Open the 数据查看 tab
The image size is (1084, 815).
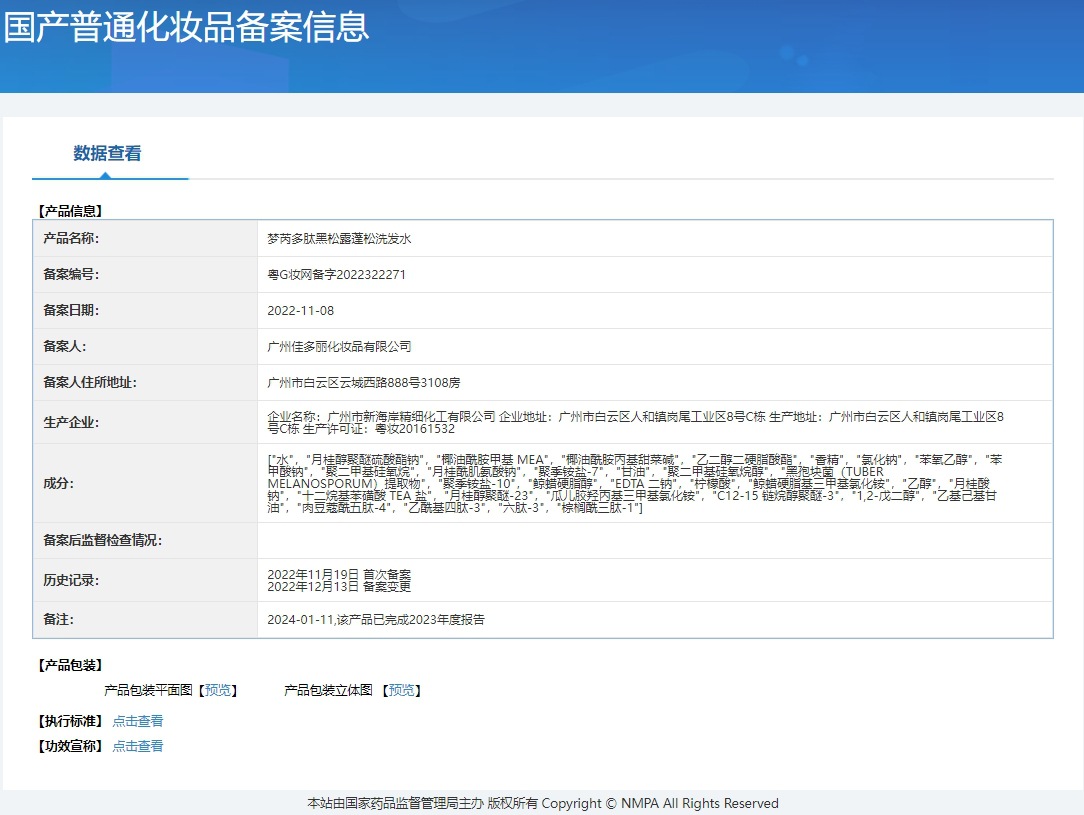(x=107, y=154)
